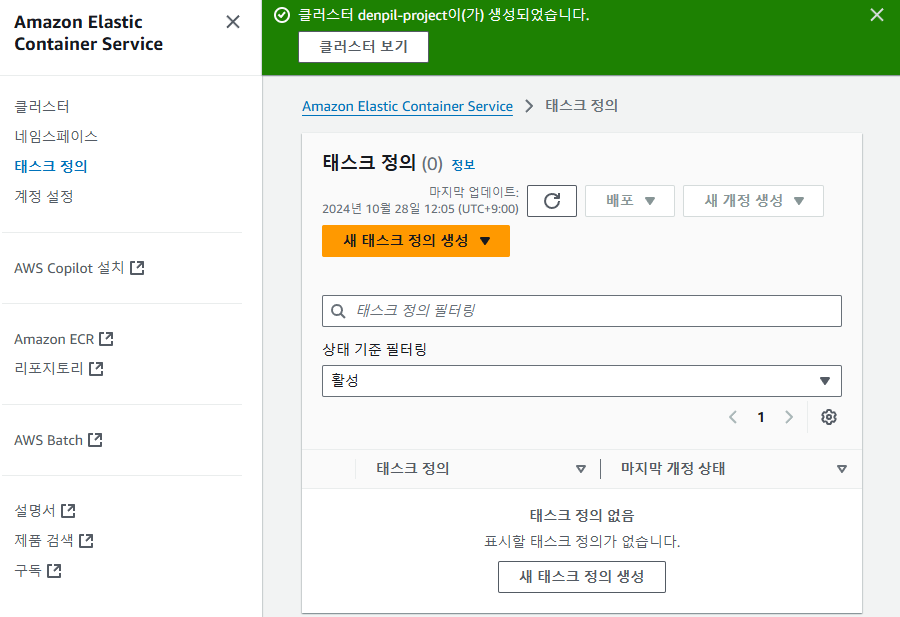Click external link icon beside AWS Copilot 설치

point(137,267)
